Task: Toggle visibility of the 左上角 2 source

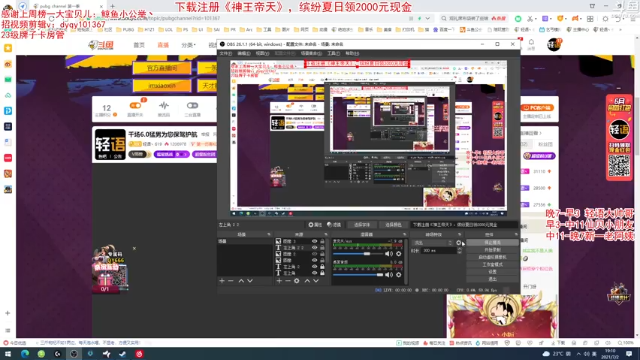Action: (x=314, y=266)
